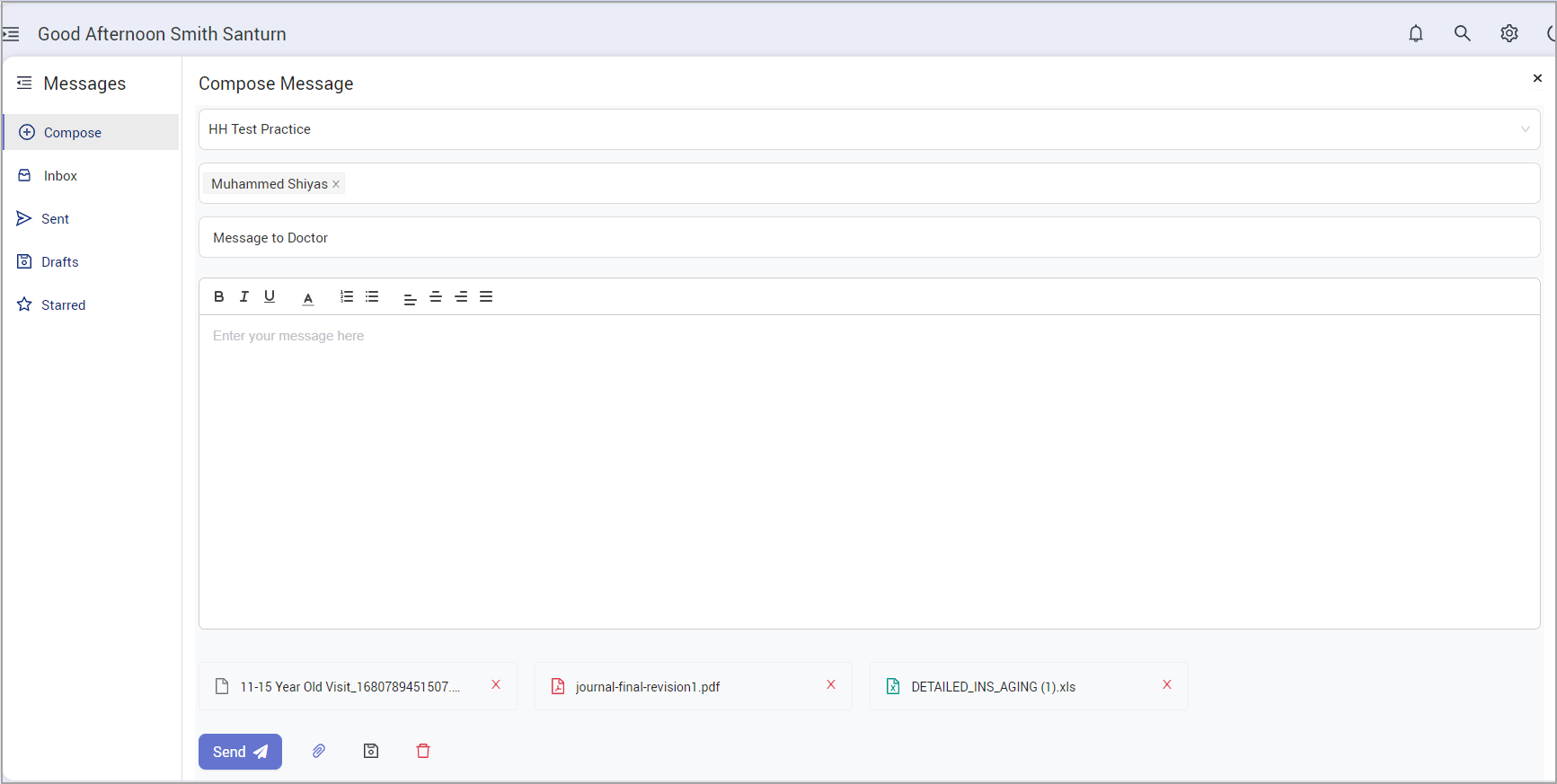The width and height of the screenshot is (1557, 784).
Task: Open the text color picker
Action: [308, 298]
